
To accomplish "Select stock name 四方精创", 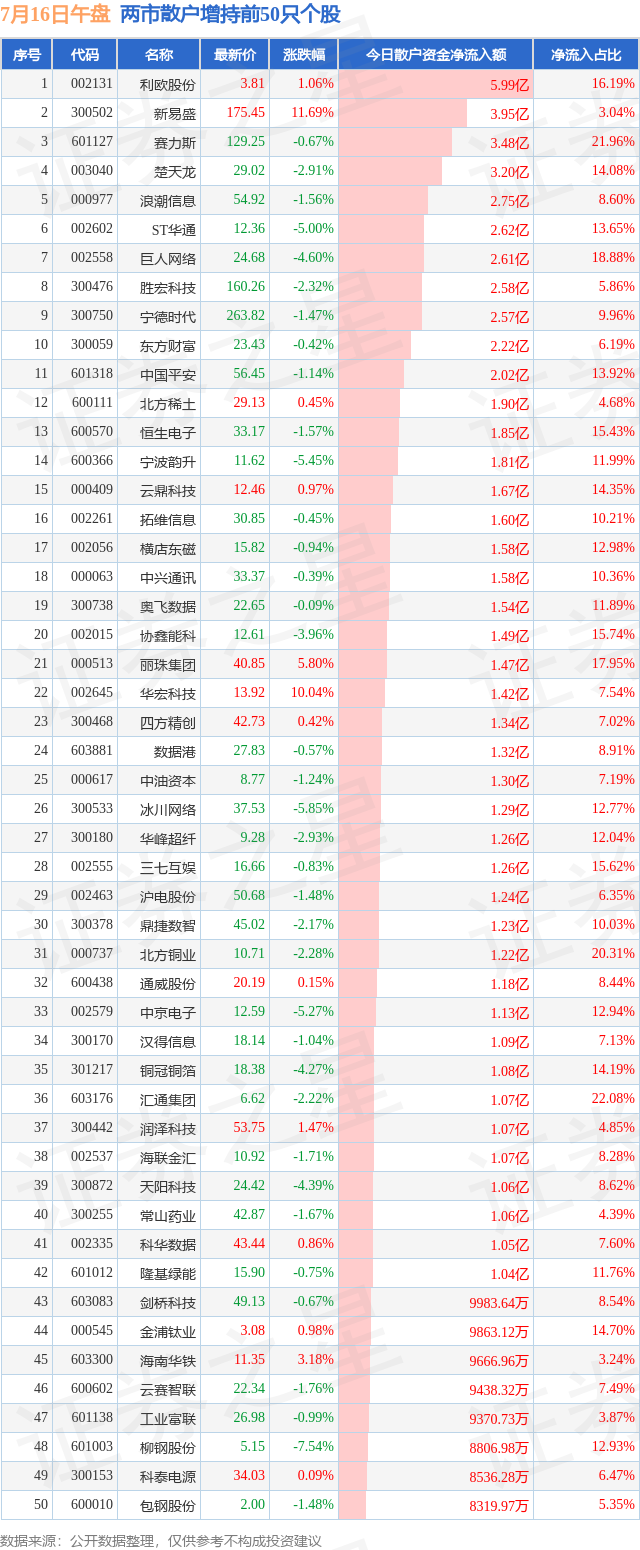I will point(168,723).
